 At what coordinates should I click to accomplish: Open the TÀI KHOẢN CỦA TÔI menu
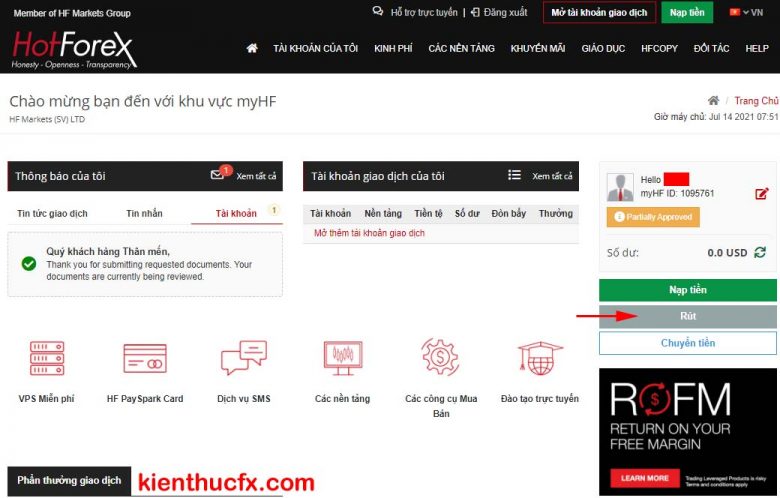pyautogui.click(x=315, y=48)
